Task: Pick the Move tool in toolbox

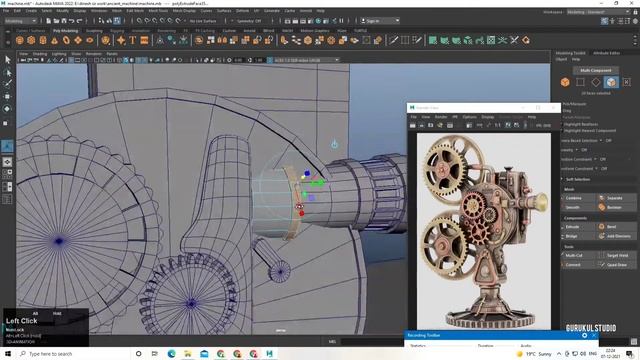Action: [x=7, y=96]
